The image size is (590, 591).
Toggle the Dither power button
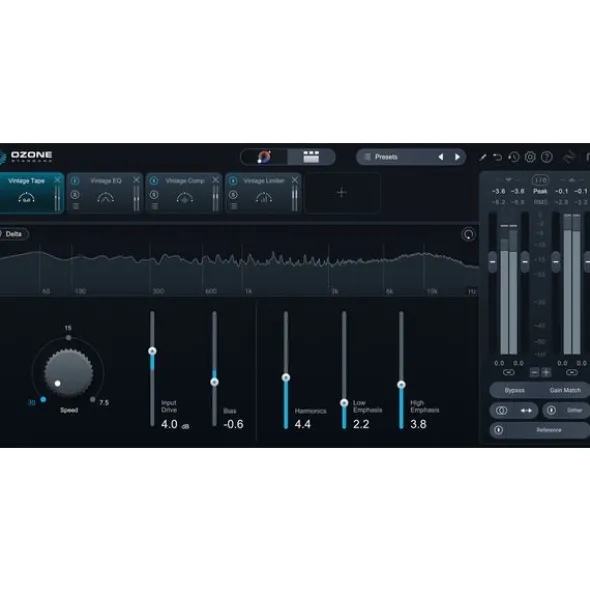tap(551, 410)
